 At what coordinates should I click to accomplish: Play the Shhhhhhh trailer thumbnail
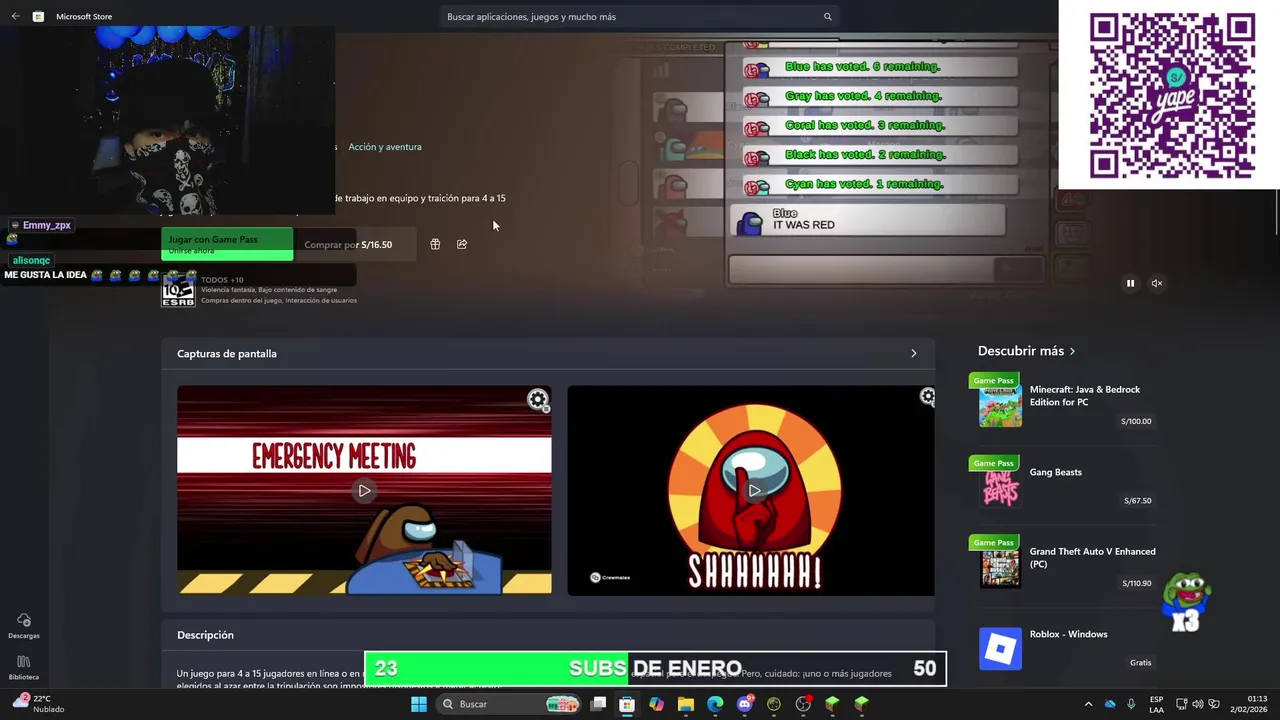(x=752, y=490)
